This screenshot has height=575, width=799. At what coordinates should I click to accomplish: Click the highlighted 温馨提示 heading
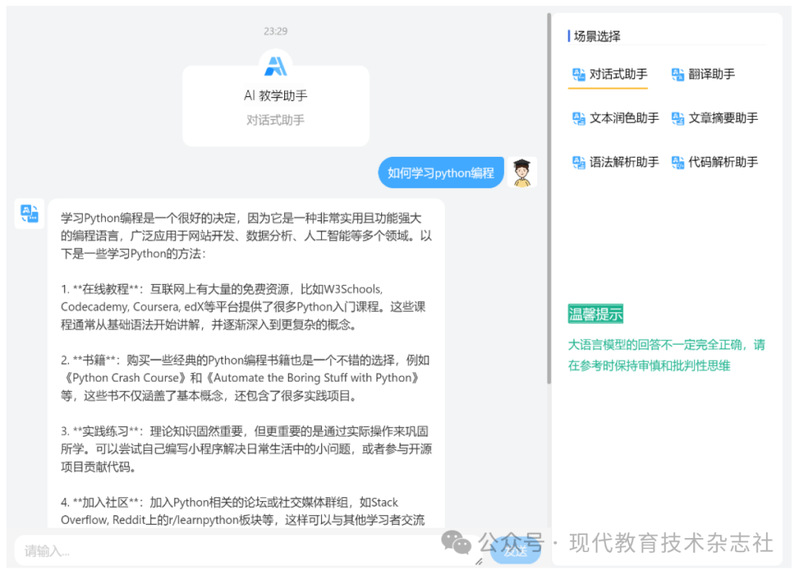pos(595,314)
